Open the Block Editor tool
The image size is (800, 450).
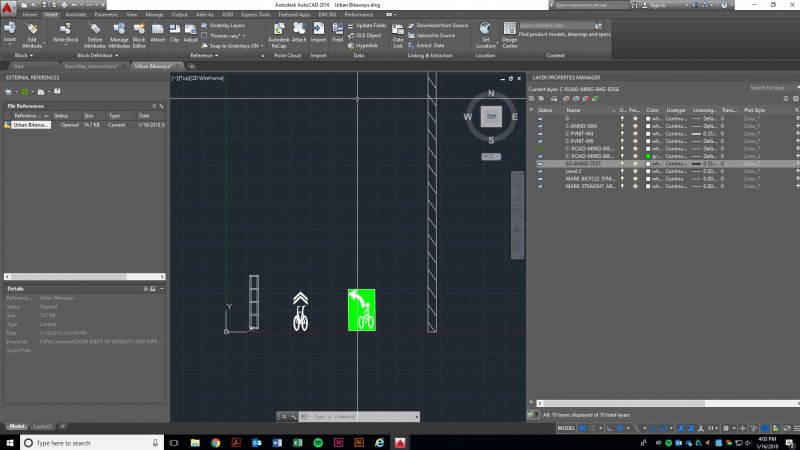coord(139,32)
